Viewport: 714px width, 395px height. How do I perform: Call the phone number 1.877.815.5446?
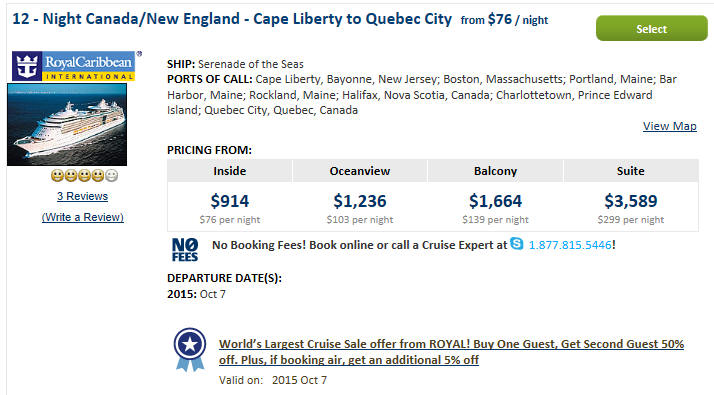[570, 245]
